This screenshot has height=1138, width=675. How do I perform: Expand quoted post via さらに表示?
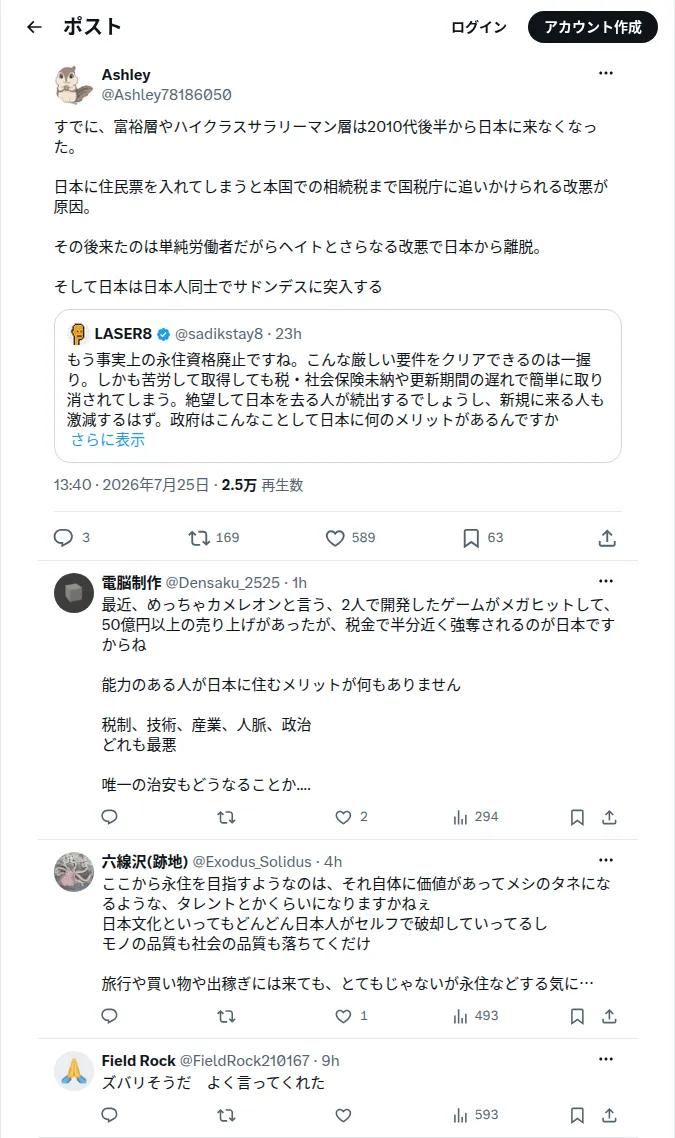[x=107, y=440]
